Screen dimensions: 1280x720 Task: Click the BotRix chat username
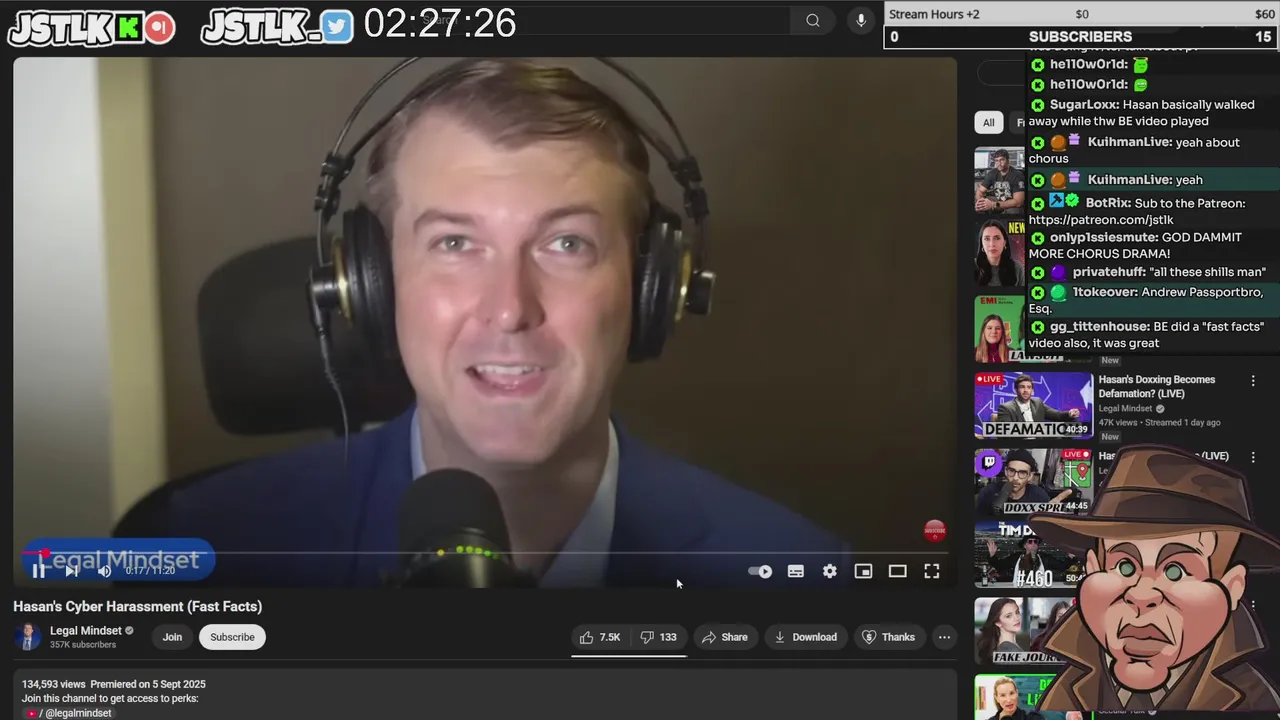tap(1107, 203)
